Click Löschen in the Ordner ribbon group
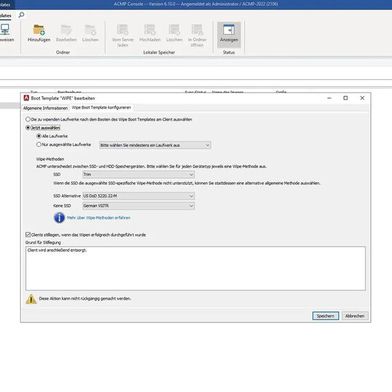 (x=90, y=33)
